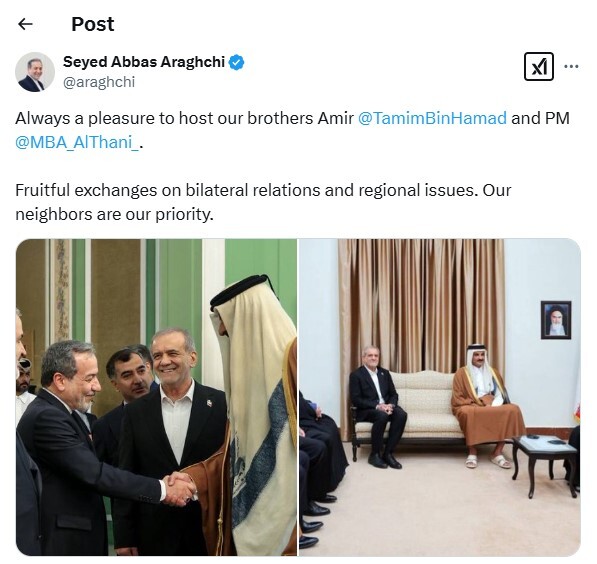Open @TamimBinHamad mention link

pos(432,118)
